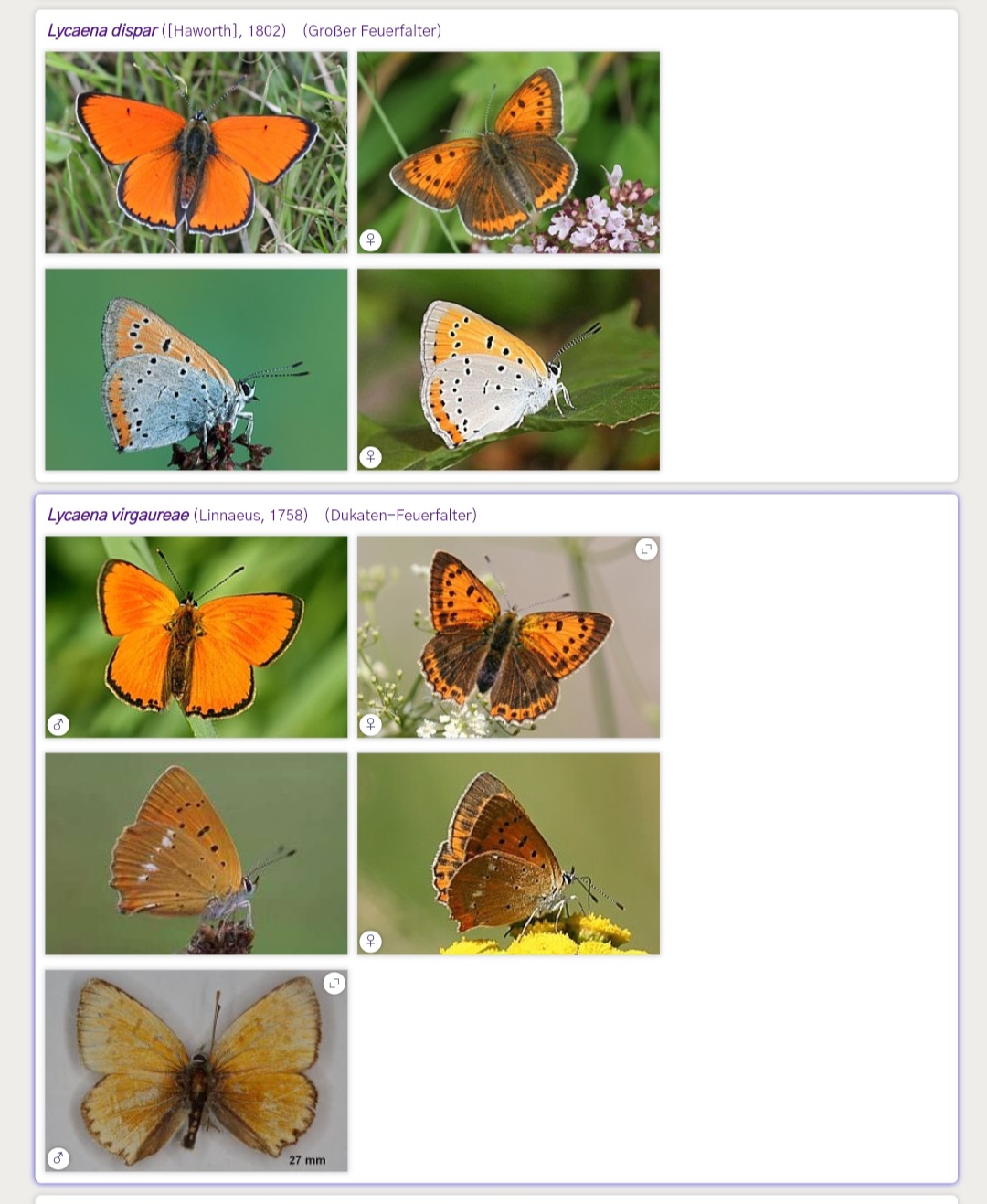Click the Dukaten-Feuerfalter common name text
The image size is (987, 1204).
pyautogui.click(x=401, y=515)
